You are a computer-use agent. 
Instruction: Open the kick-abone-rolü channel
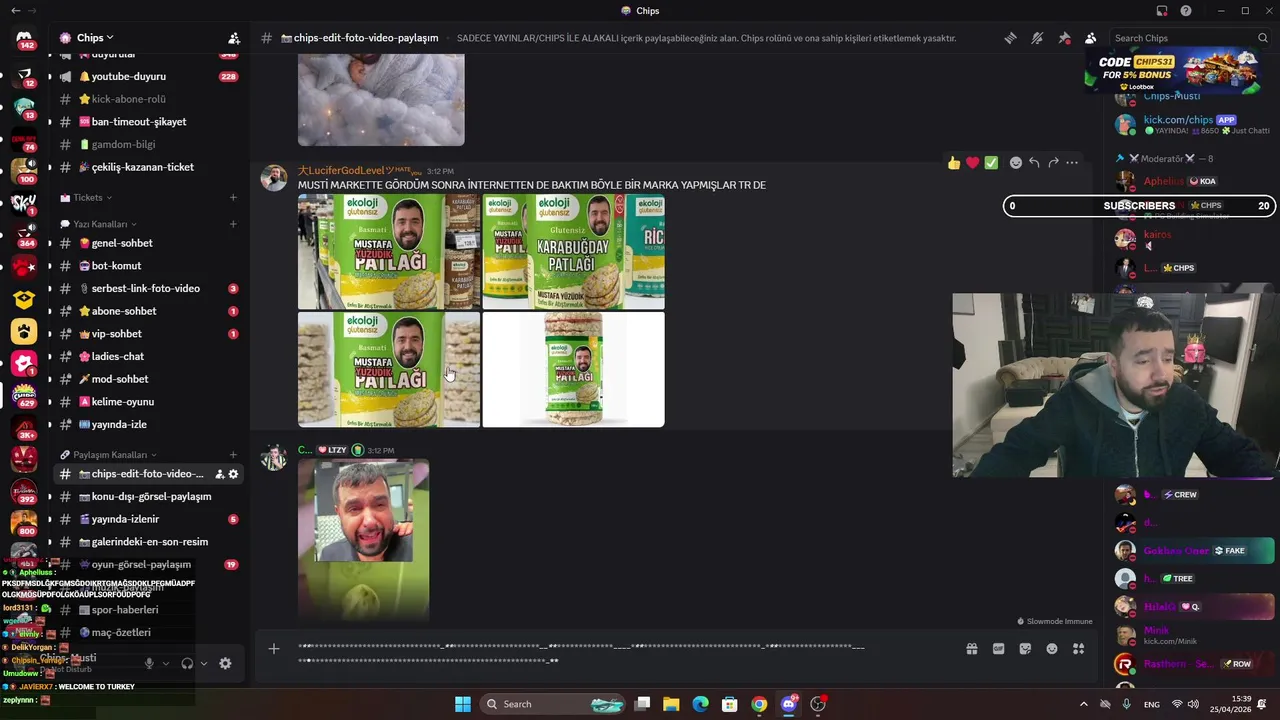[148, 99]
